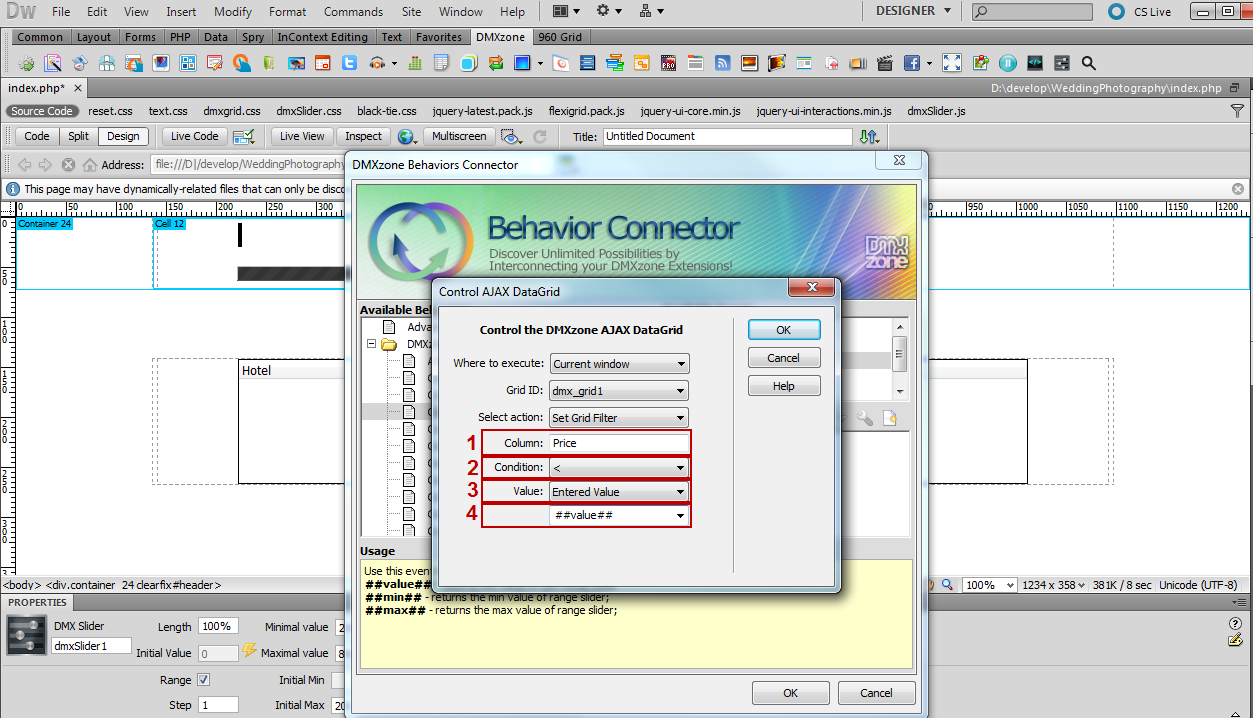
Task: Select the 960 Grid insert tab
Action: (560, 37)
